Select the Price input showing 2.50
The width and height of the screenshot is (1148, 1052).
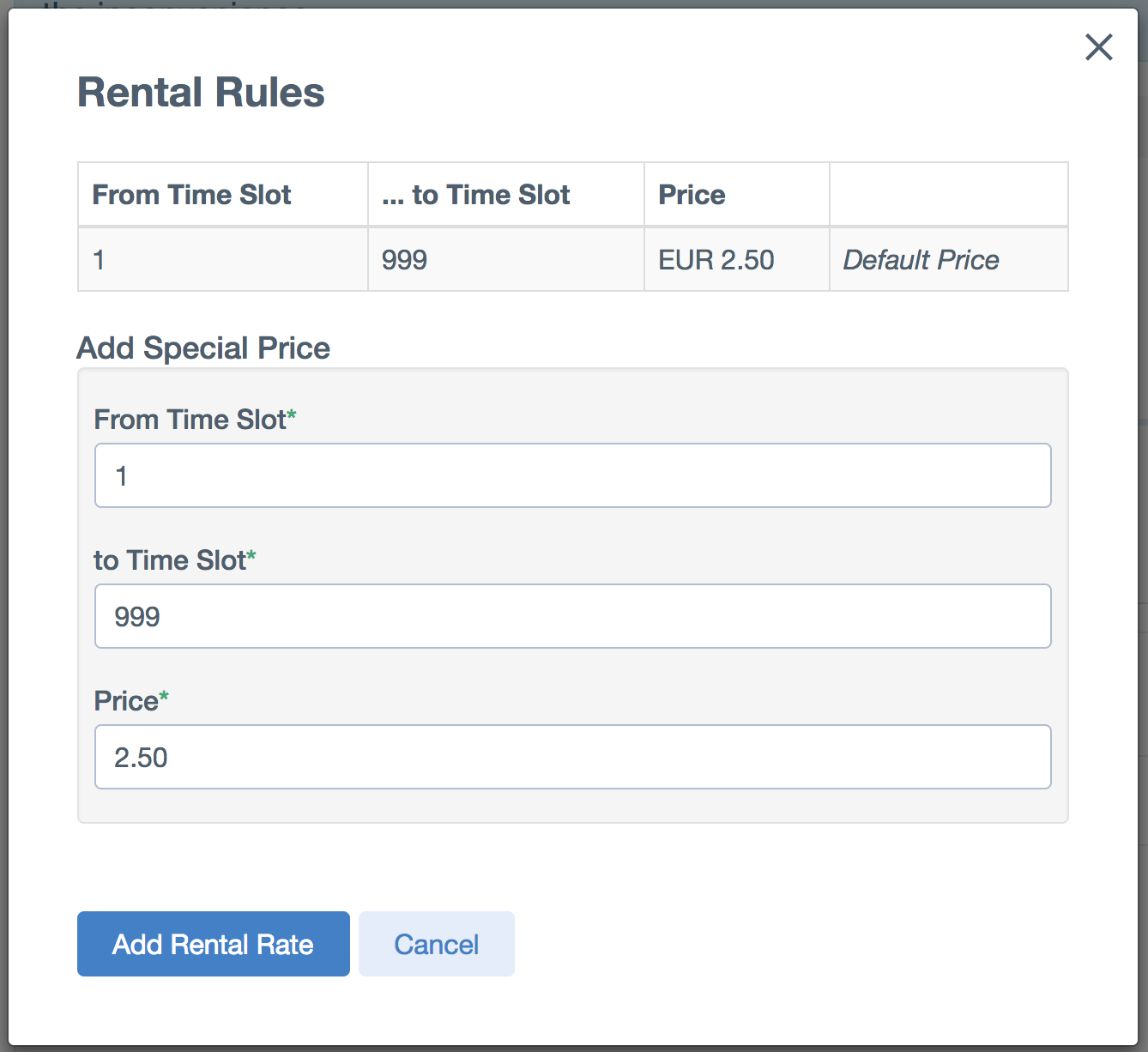point(572,757)
